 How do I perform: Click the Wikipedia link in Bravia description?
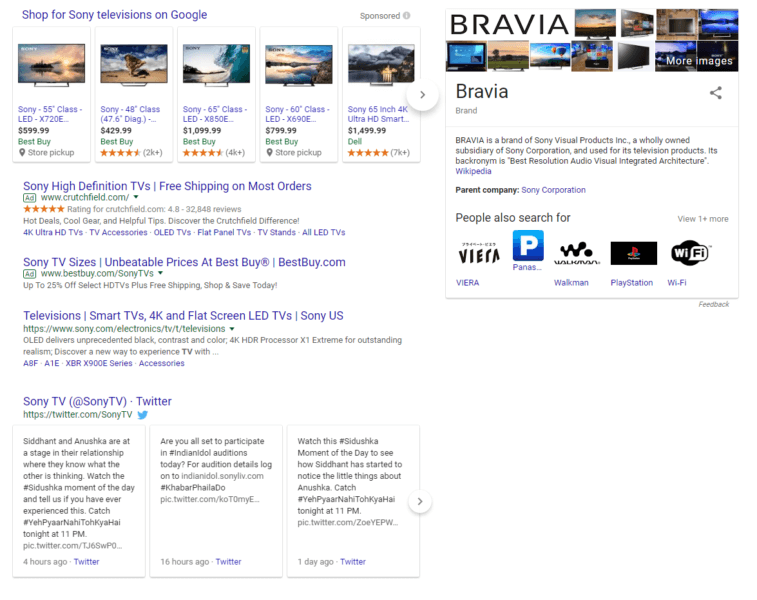point(473,171)
